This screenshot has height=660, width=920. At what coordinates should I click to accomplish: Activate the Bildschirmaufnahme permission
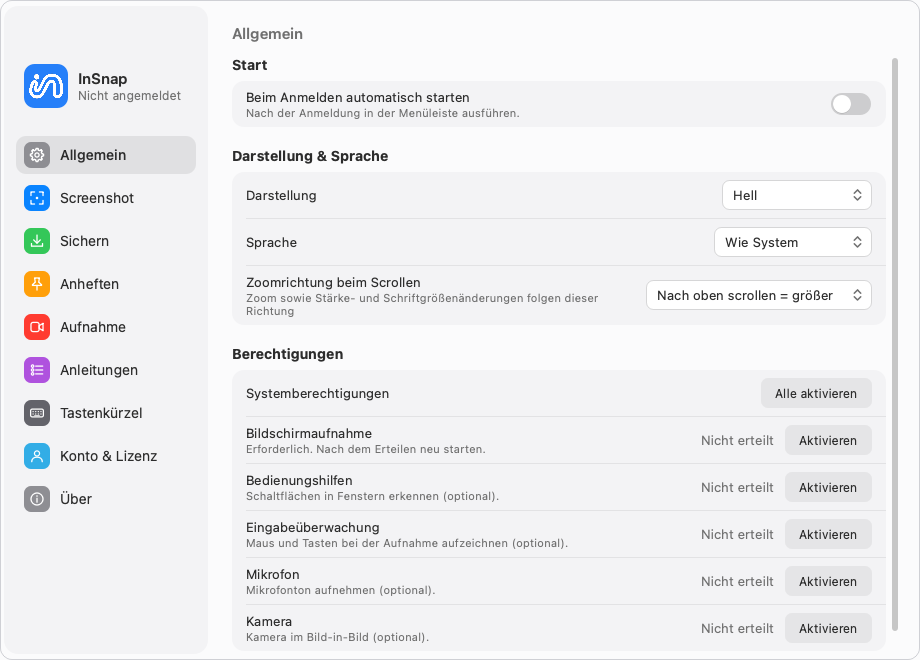[828, 441]
